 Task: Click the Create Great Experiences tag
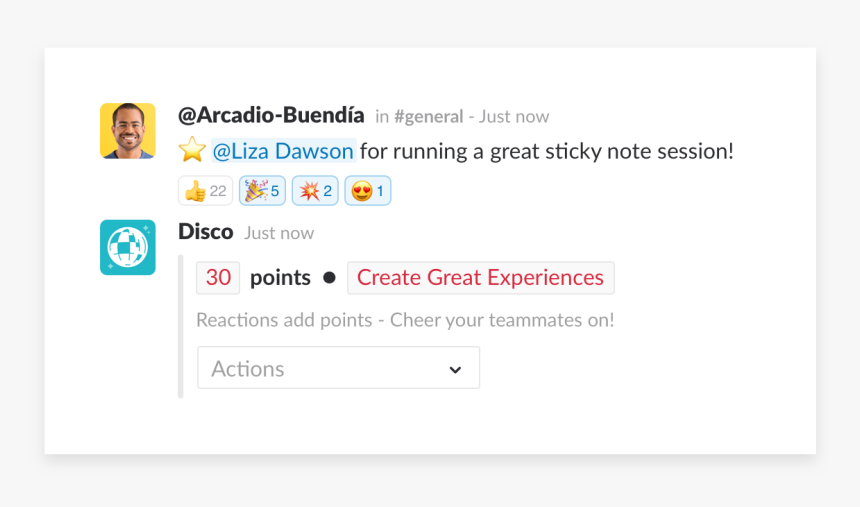(480, 278)
